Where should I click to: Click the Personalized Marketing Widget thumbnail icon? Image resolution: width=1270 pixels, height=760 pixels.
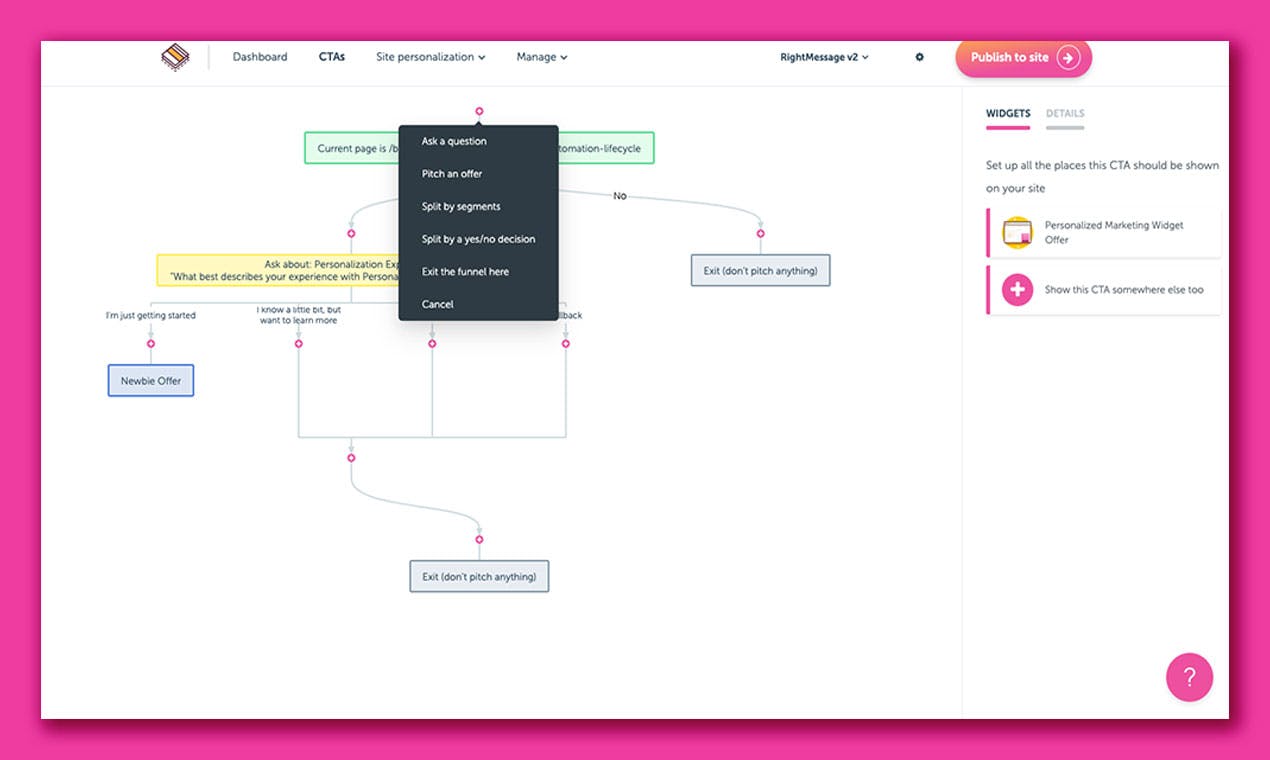tap(1018, 233)
